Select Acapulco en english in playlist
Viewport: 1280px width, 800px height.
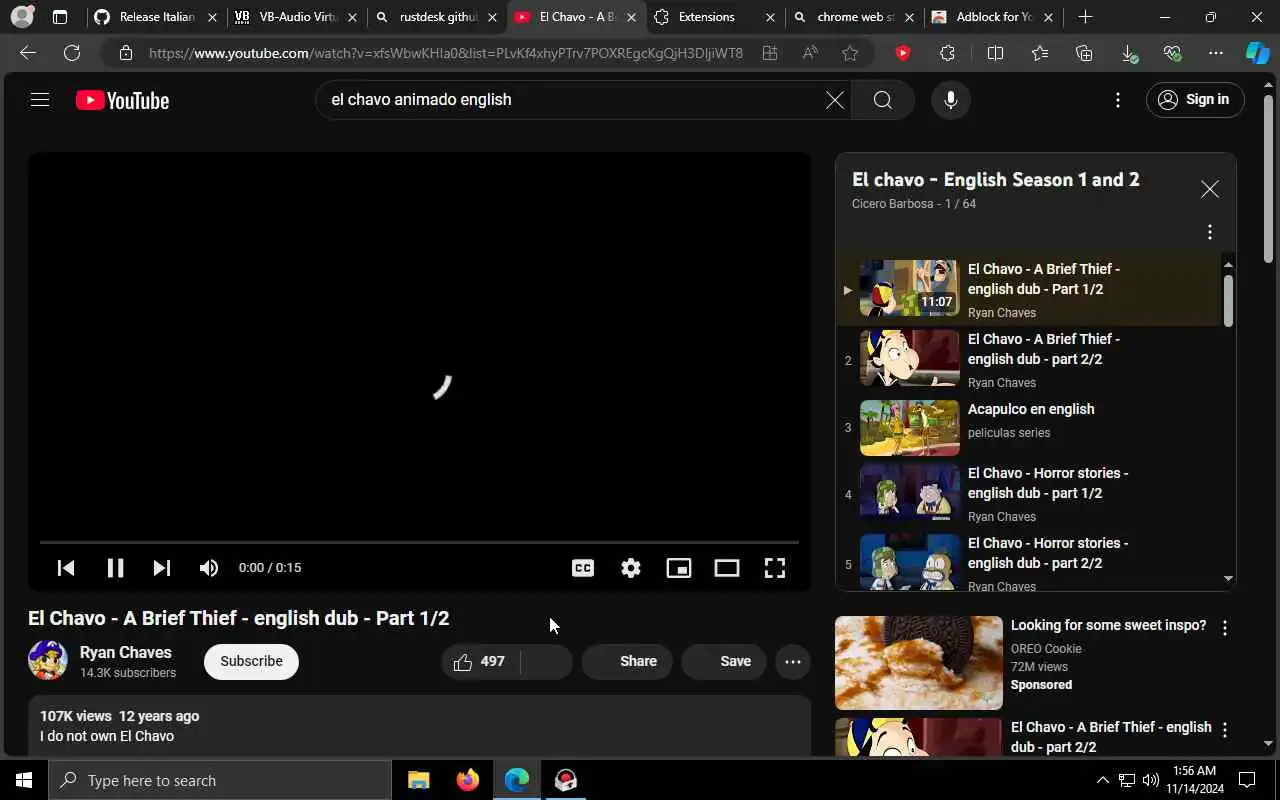(1030, 428)
